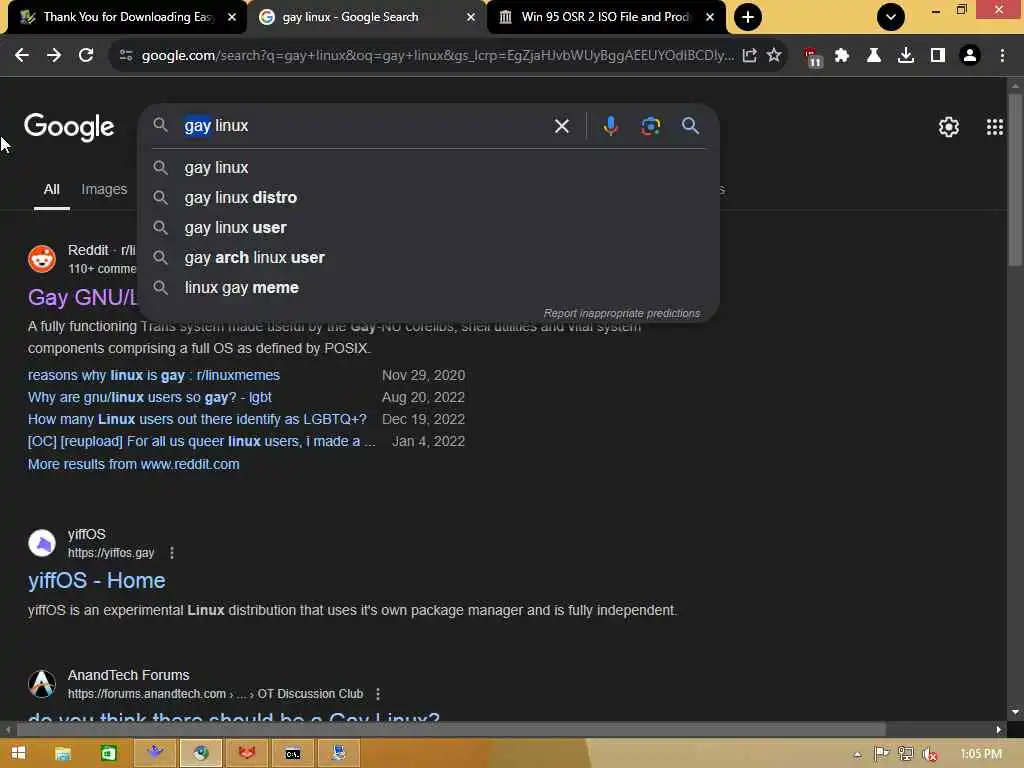Click the muted volume tray icon
The width and height of the screenshot is (1024, 768).
[930, 754]
